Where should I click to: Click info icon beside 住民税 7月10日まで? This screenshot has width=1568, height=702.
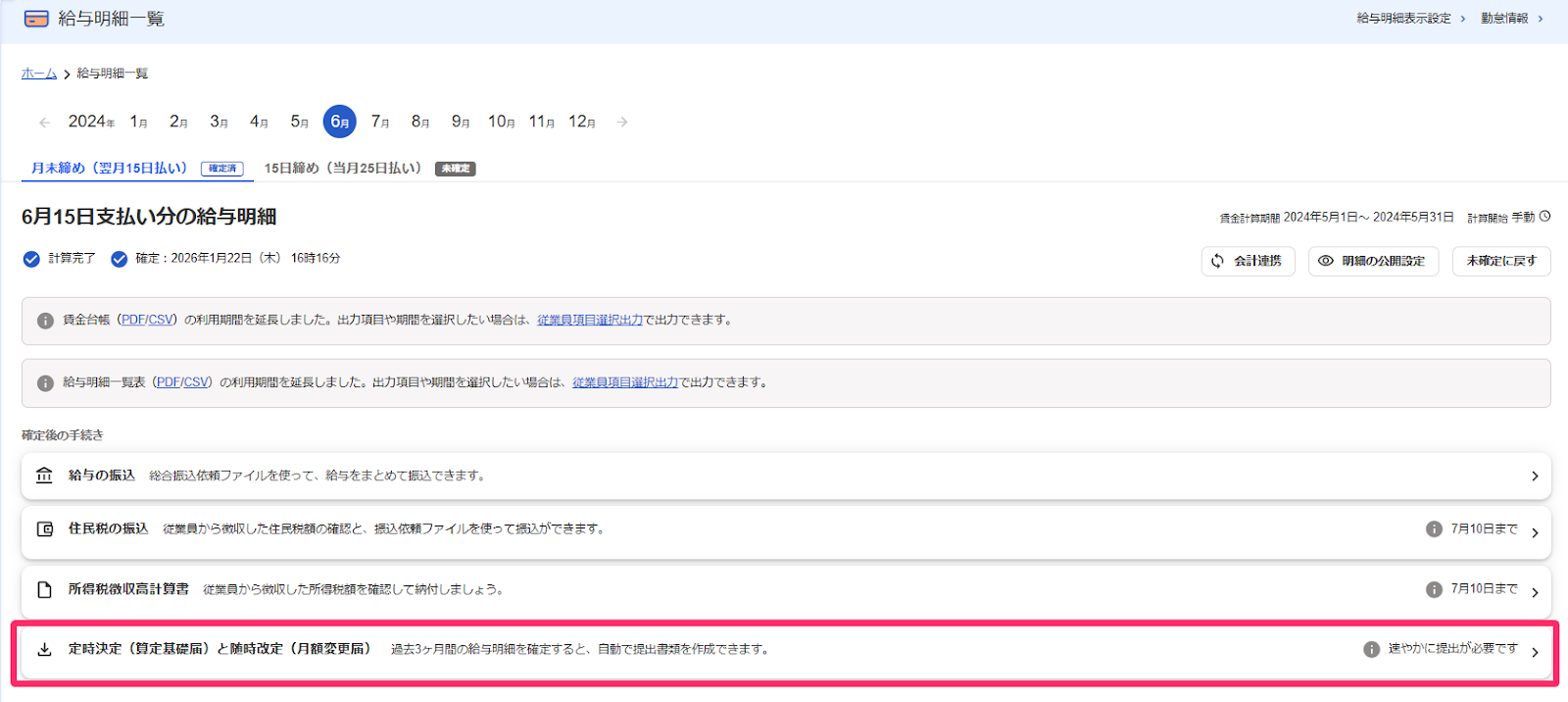pyautogui.click(x=1434, y=529)
